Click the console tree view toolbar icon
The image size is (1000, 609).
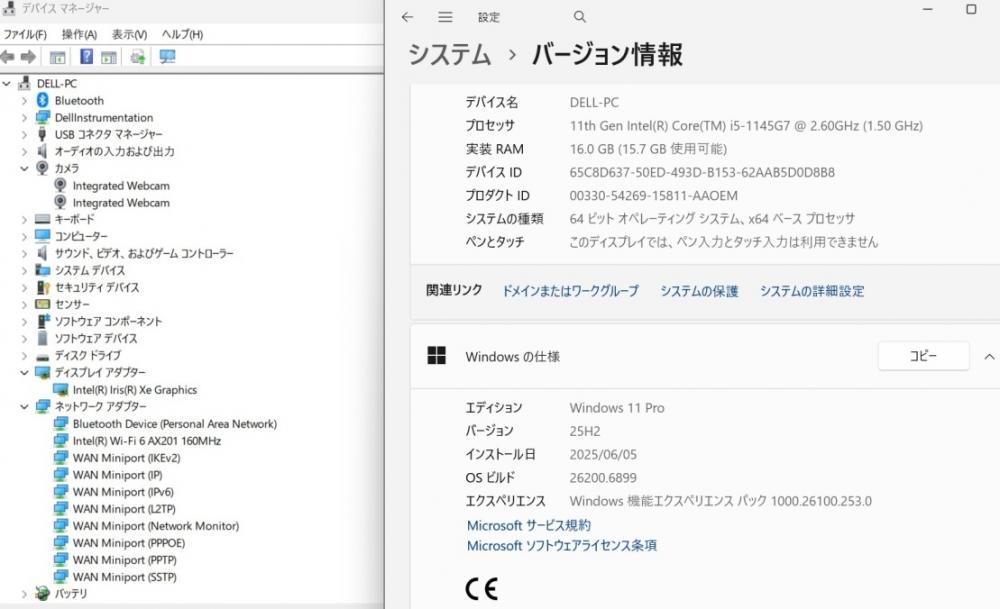[x=57, y=57]
